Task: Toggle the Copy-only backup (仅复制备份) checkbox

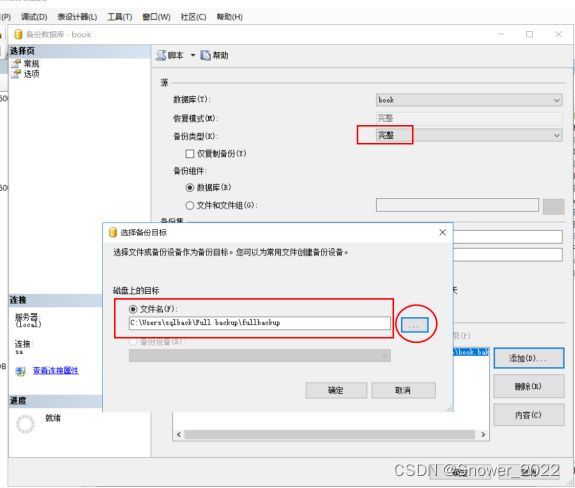Action: [190, 154]
